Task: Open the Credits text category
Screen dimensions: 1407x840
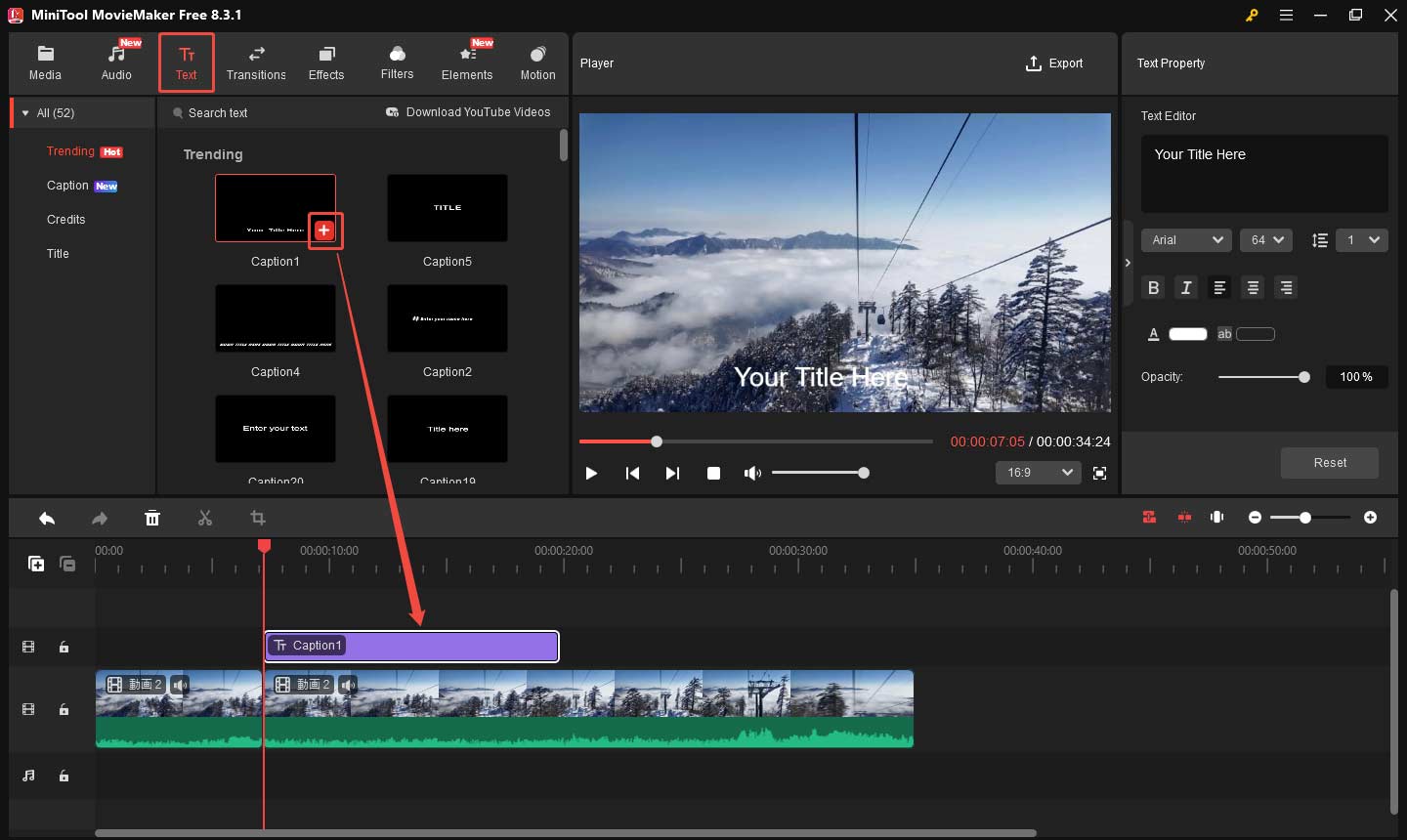Action: click(66, 220)
